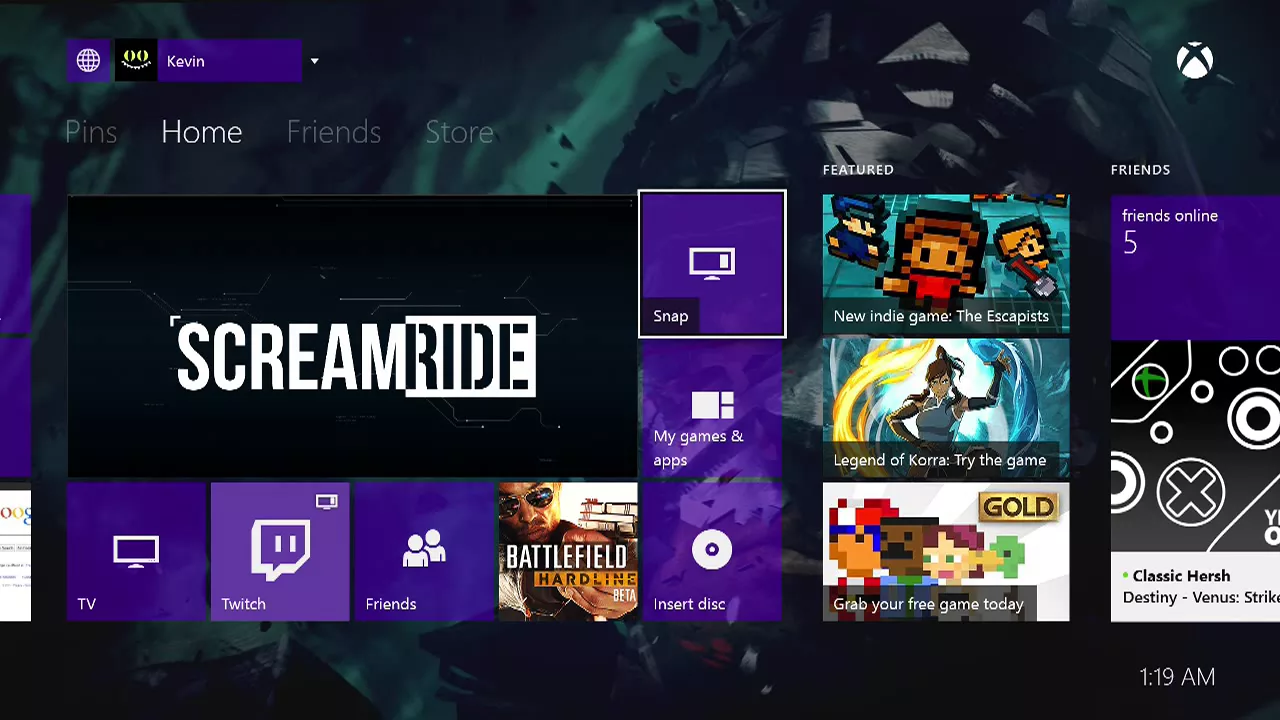
Task: Open the partially visible browser tile
Action: click(x=15, y=552)
